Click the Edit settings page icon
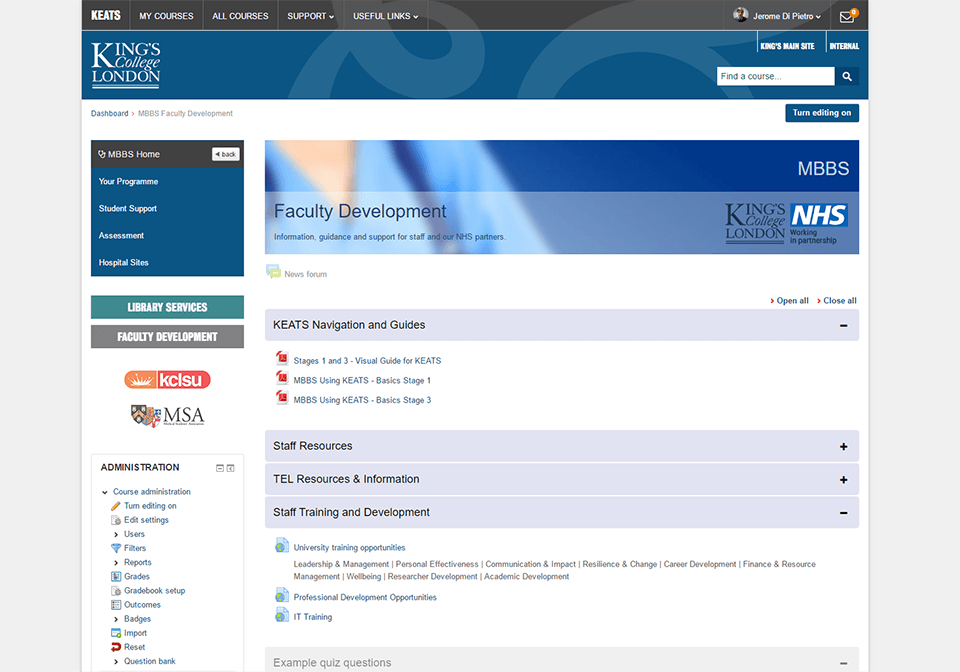Screen dimensions: 960x672 (x=116, y=520)
